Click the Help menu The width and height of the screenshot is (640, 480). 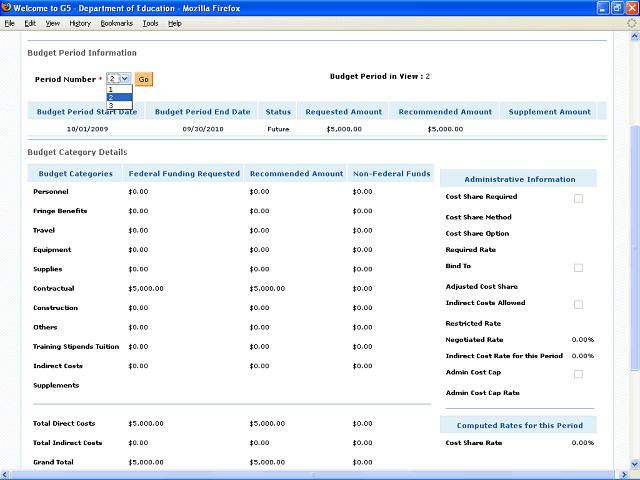point(175,23)
